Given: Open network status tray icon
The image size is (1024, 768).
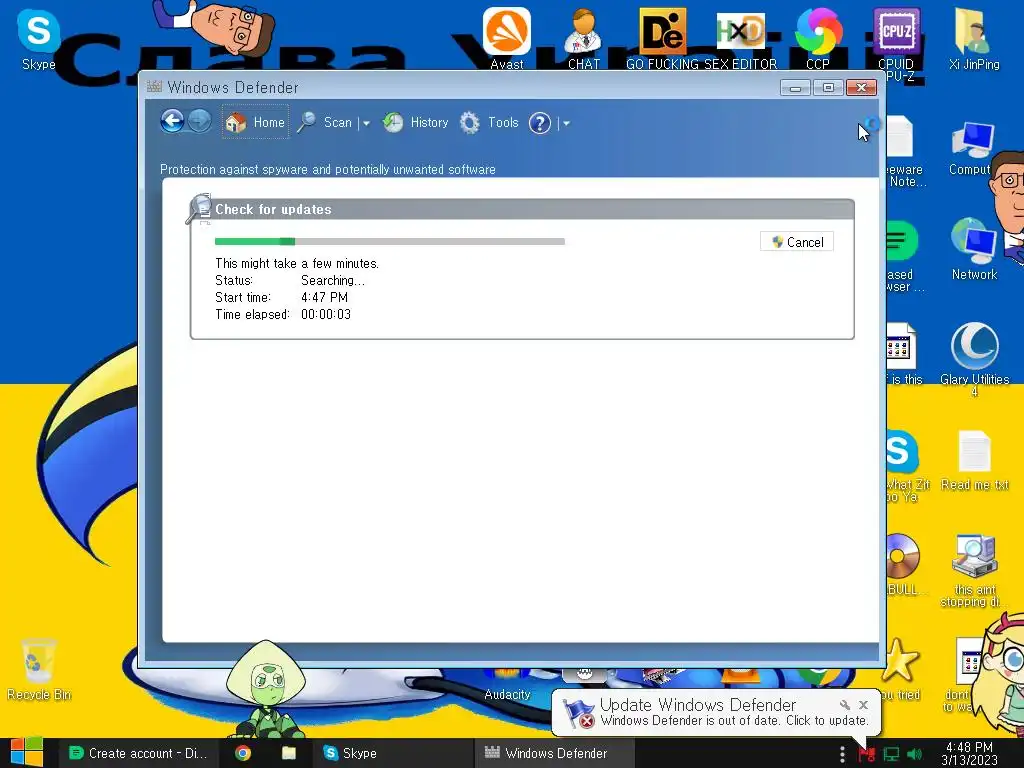Looking at the screenshot, I should point(891,754).
